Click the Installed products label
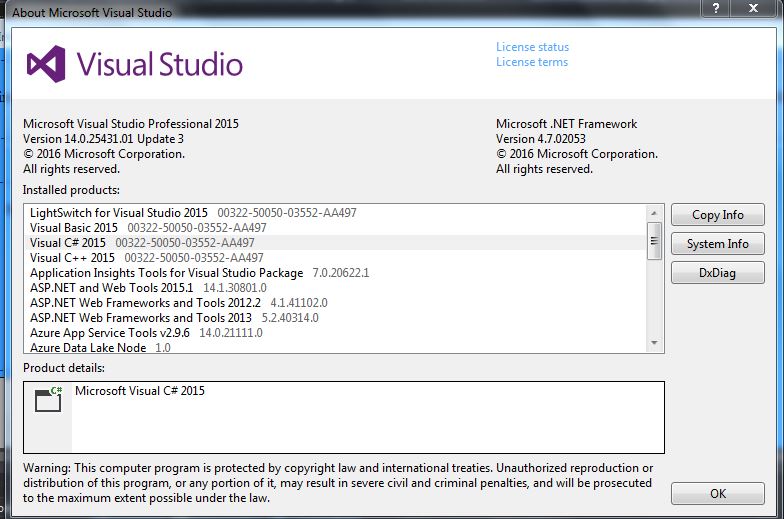The width and height of the screenshot is (784, 519). pos(71,190)
